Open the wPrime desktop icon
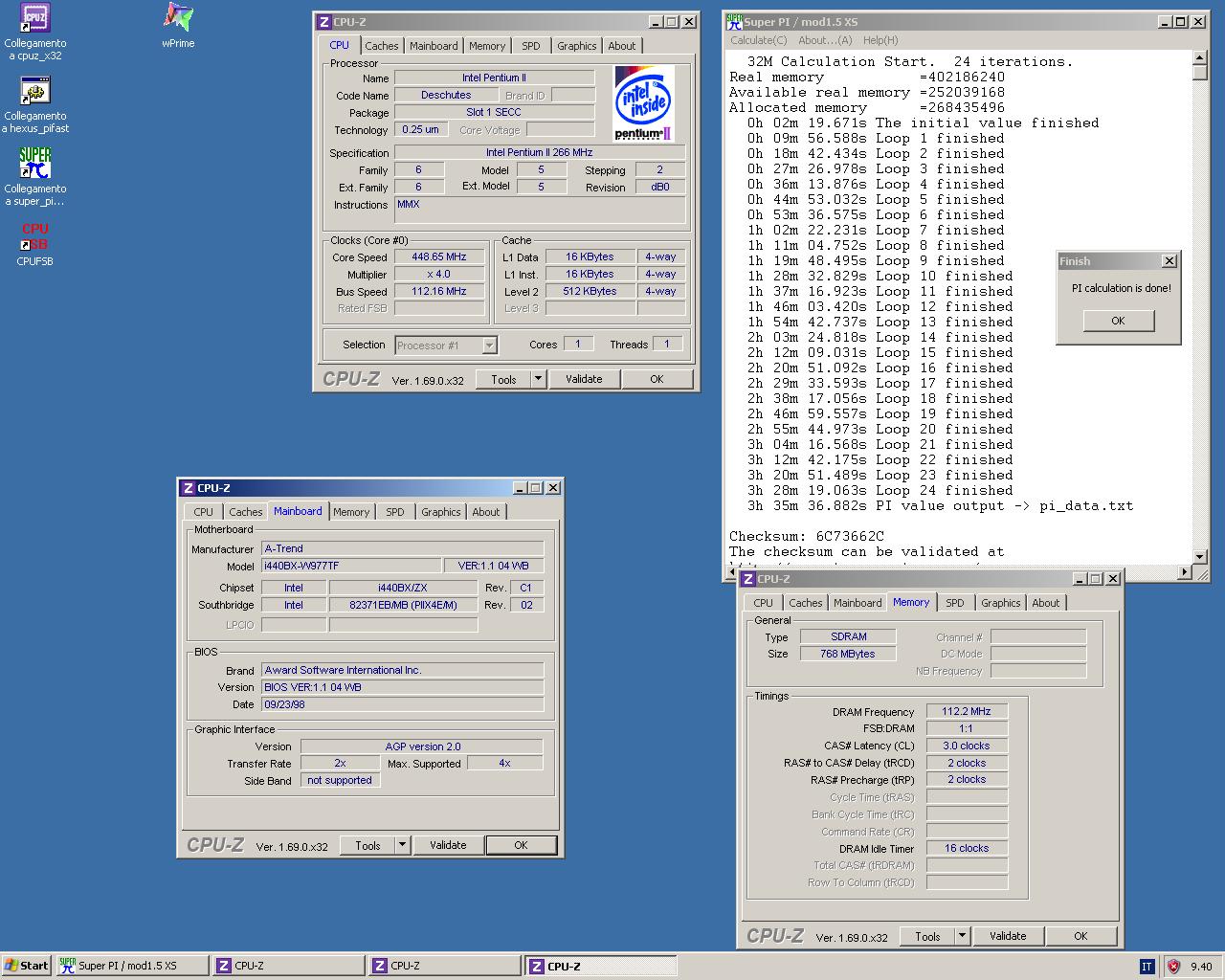The width and height of the screenshot is (1225, 980). click(178, 26)
